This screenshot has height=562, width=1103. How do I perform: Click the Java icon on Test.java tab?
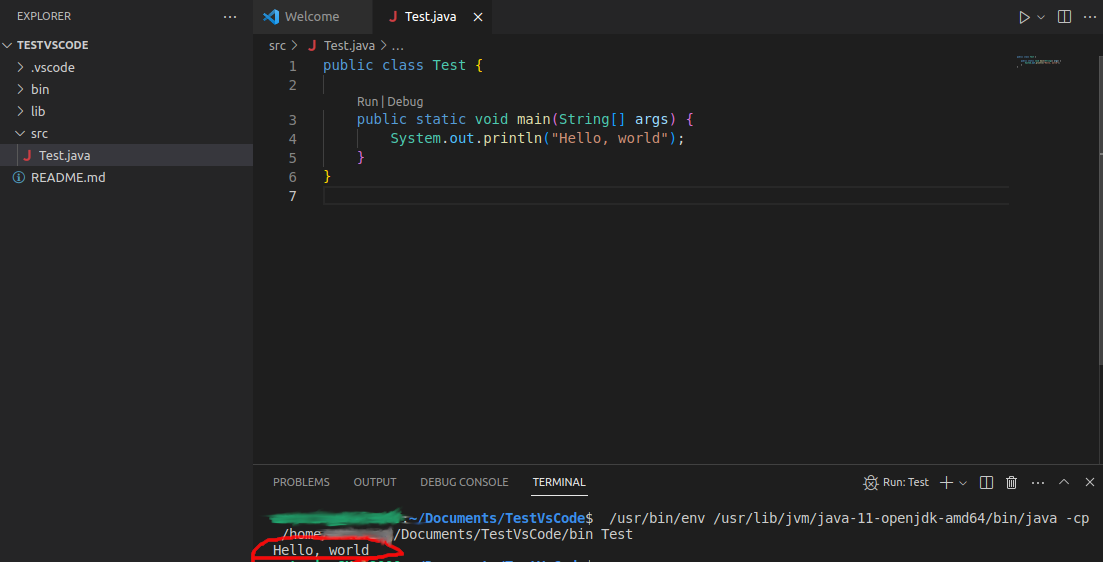click(x=393, y=17)
